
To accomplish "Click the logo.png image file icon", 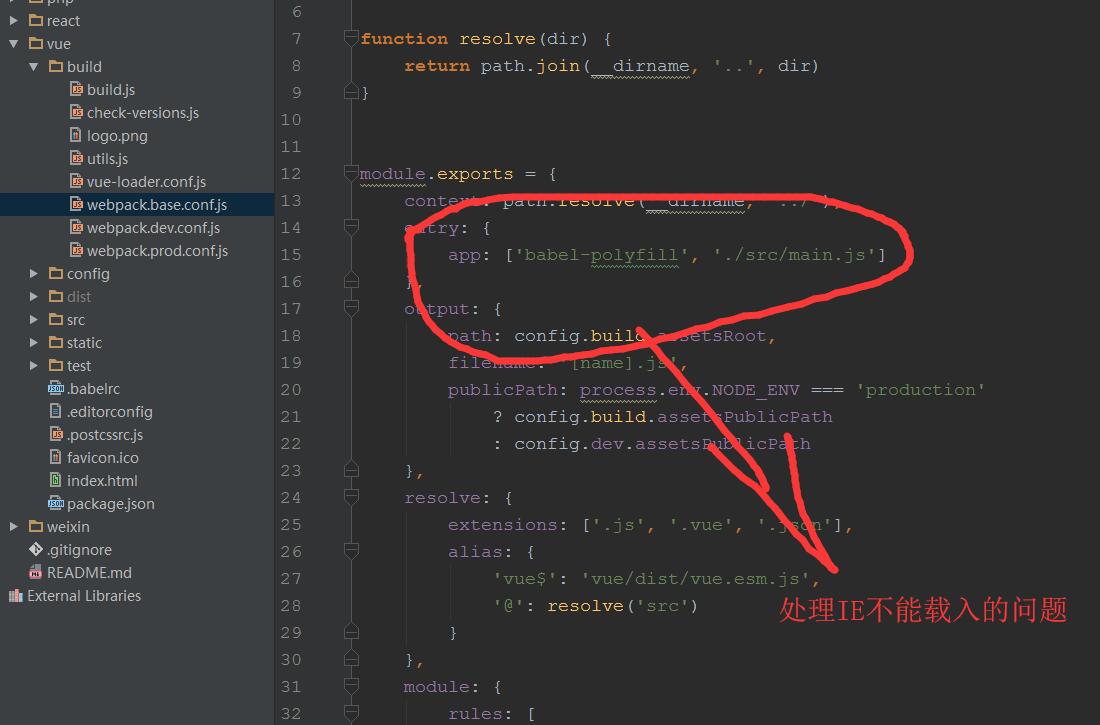I will 76,135.
